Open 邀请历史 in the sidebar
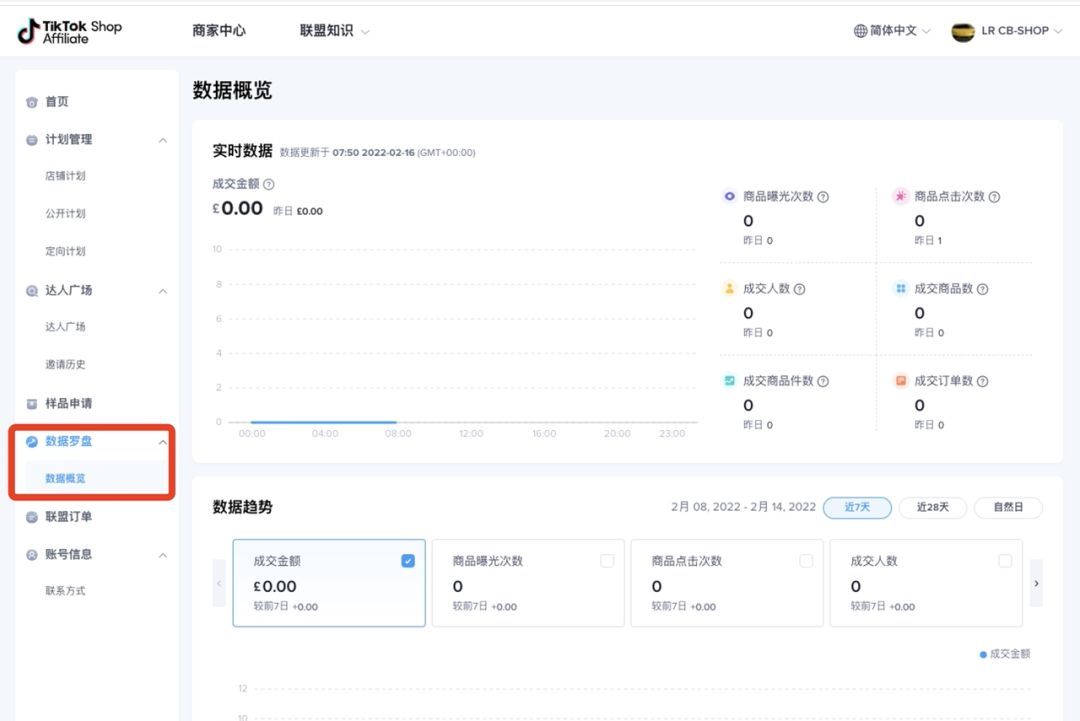The image size is (1080, 721). (65, 364)
